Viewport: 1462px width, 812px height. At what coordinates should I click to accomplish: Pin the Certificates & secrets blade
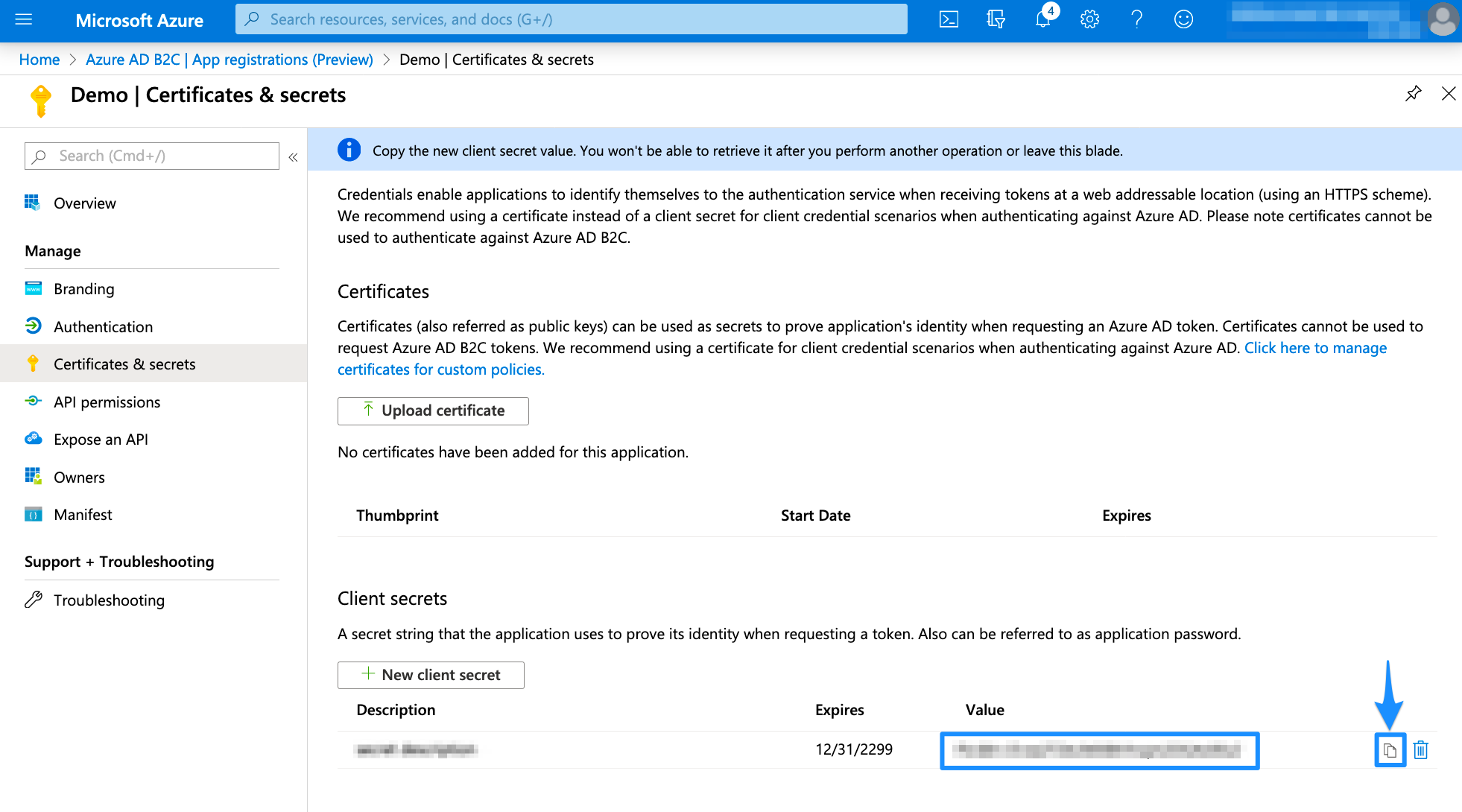point(1413,94)
